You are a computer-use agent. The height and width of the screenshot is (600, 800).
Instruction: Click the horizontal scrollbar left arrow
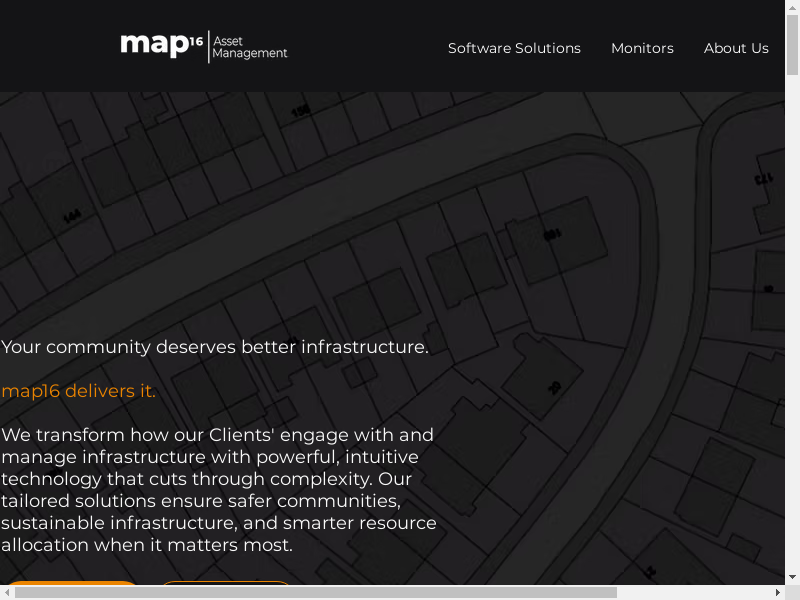[x=7, y=592]
